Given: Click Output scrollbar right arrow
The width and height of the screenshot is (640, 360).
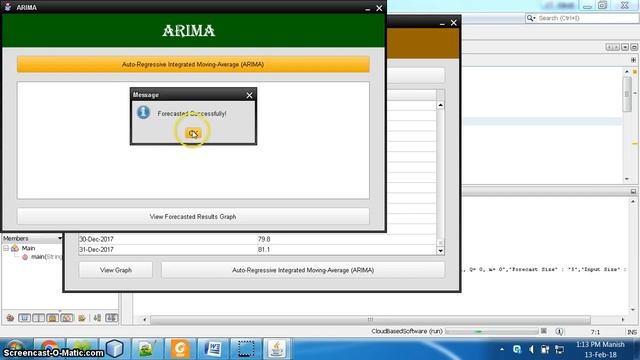Looking at the screenshot, I should tap(622, 320).
